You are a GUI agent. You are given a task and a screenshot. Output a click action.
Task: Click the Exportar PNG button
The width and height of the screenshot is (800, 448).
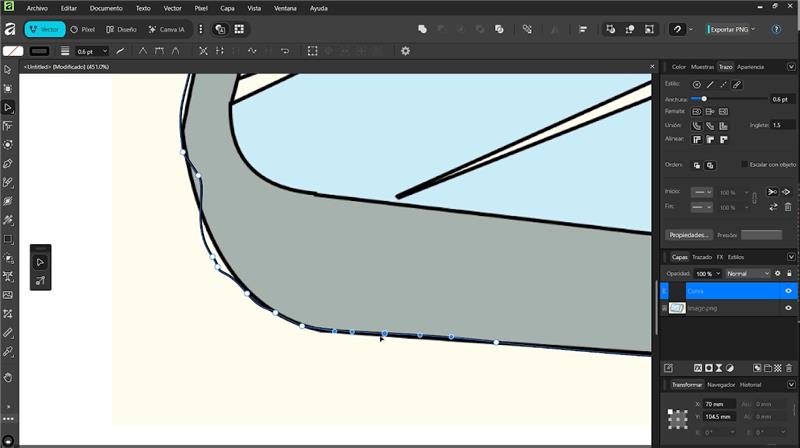(x=729, y=29)
